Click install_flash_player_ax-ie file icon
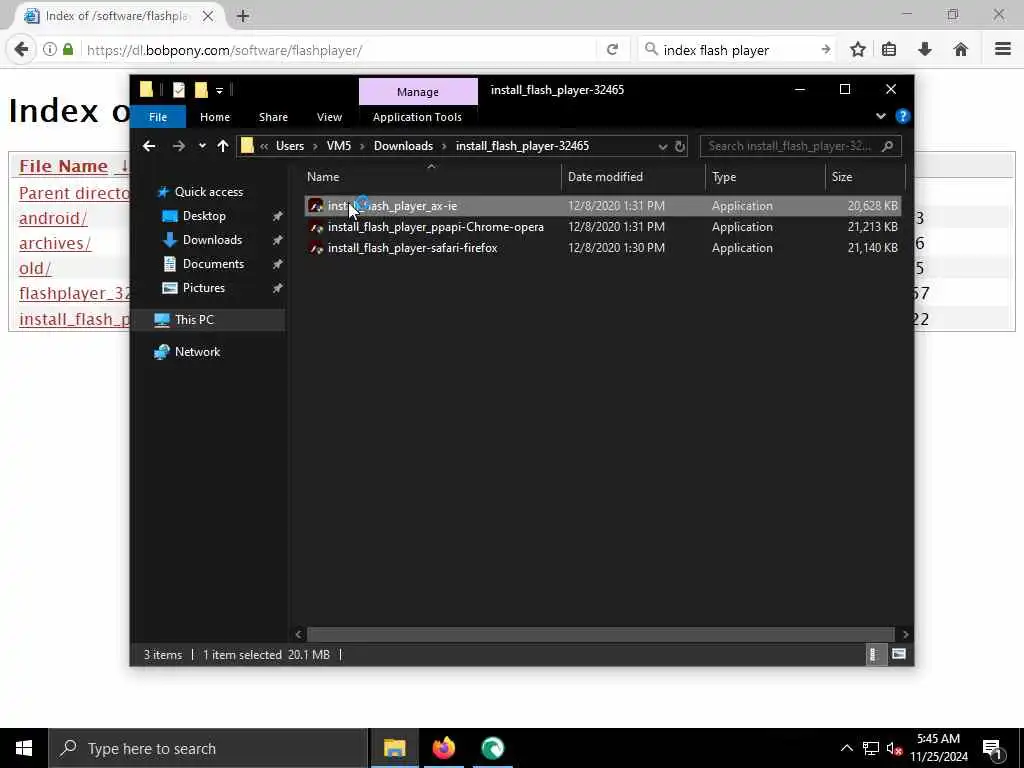The image size is (1024, 768). (x=316, y=206)
